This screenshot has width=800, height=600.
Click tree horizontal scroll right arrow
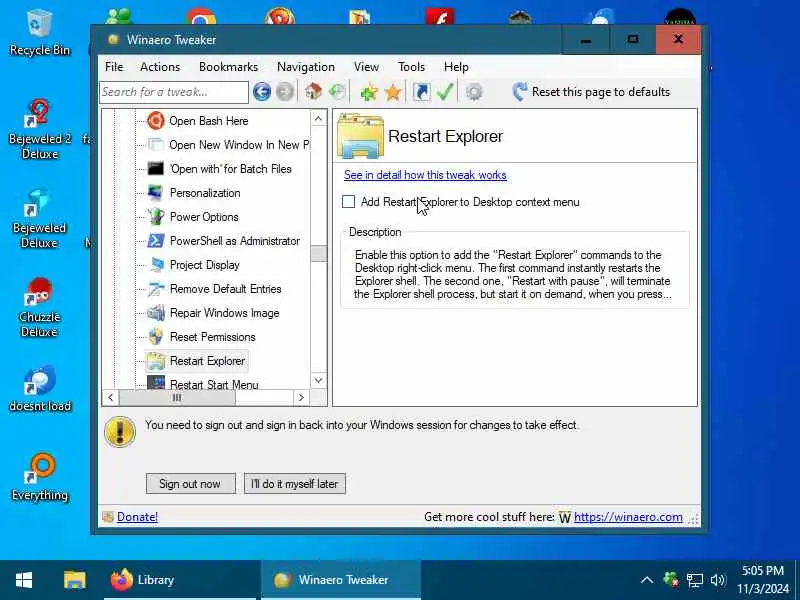tap(301, 397)
